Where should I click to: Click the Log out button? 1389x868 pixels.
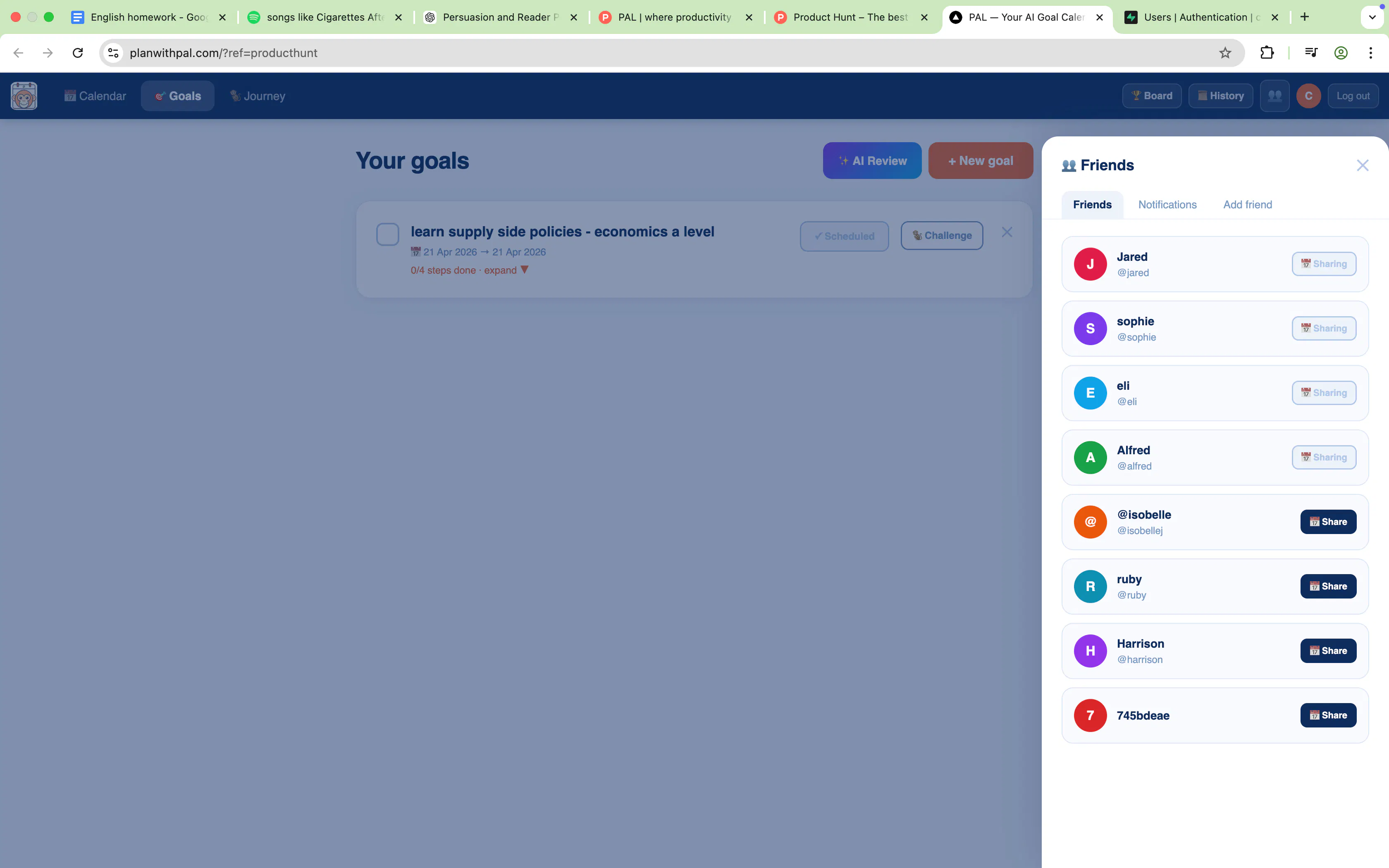pos(1353,96)
